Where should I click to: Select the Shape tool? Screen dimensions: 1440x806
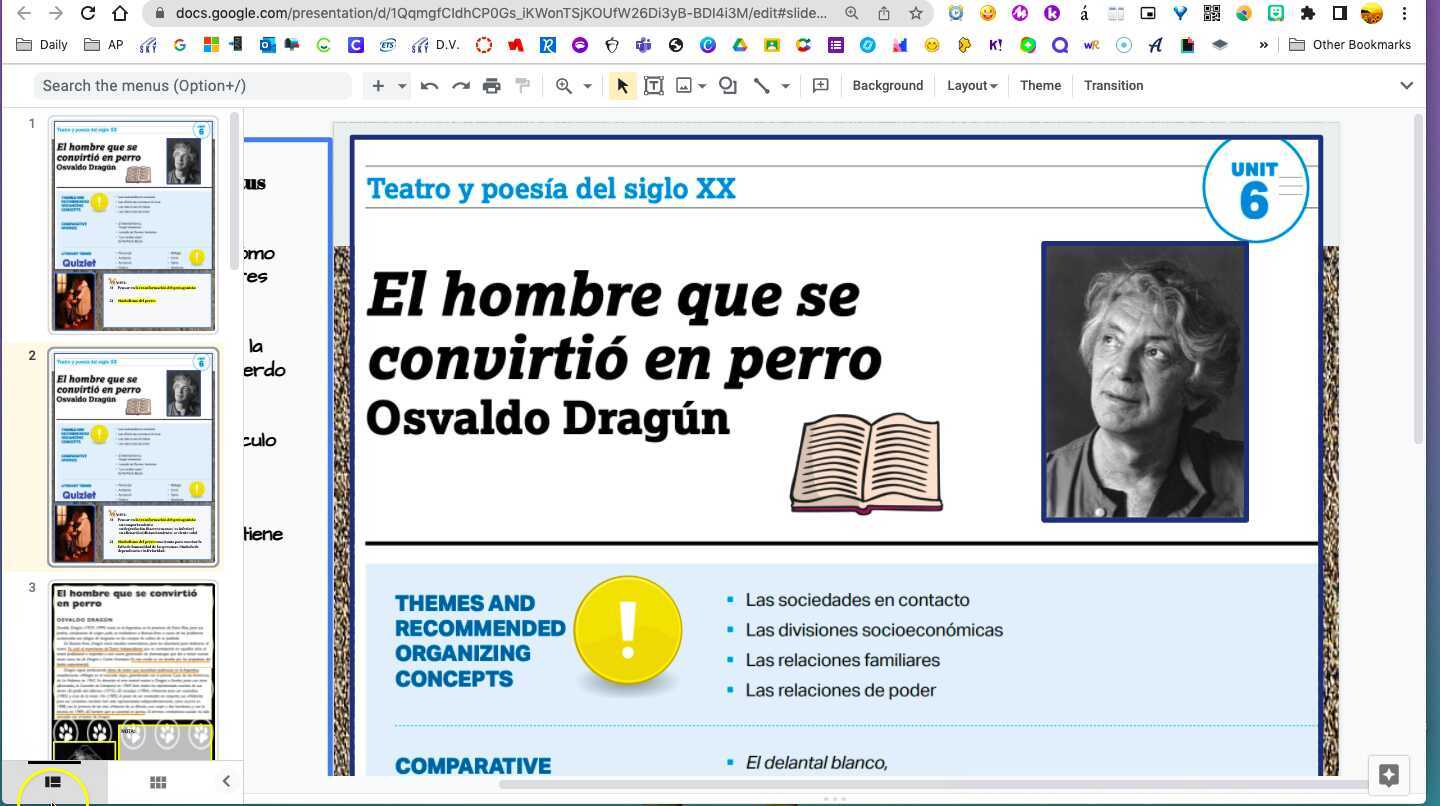point(727,85)
